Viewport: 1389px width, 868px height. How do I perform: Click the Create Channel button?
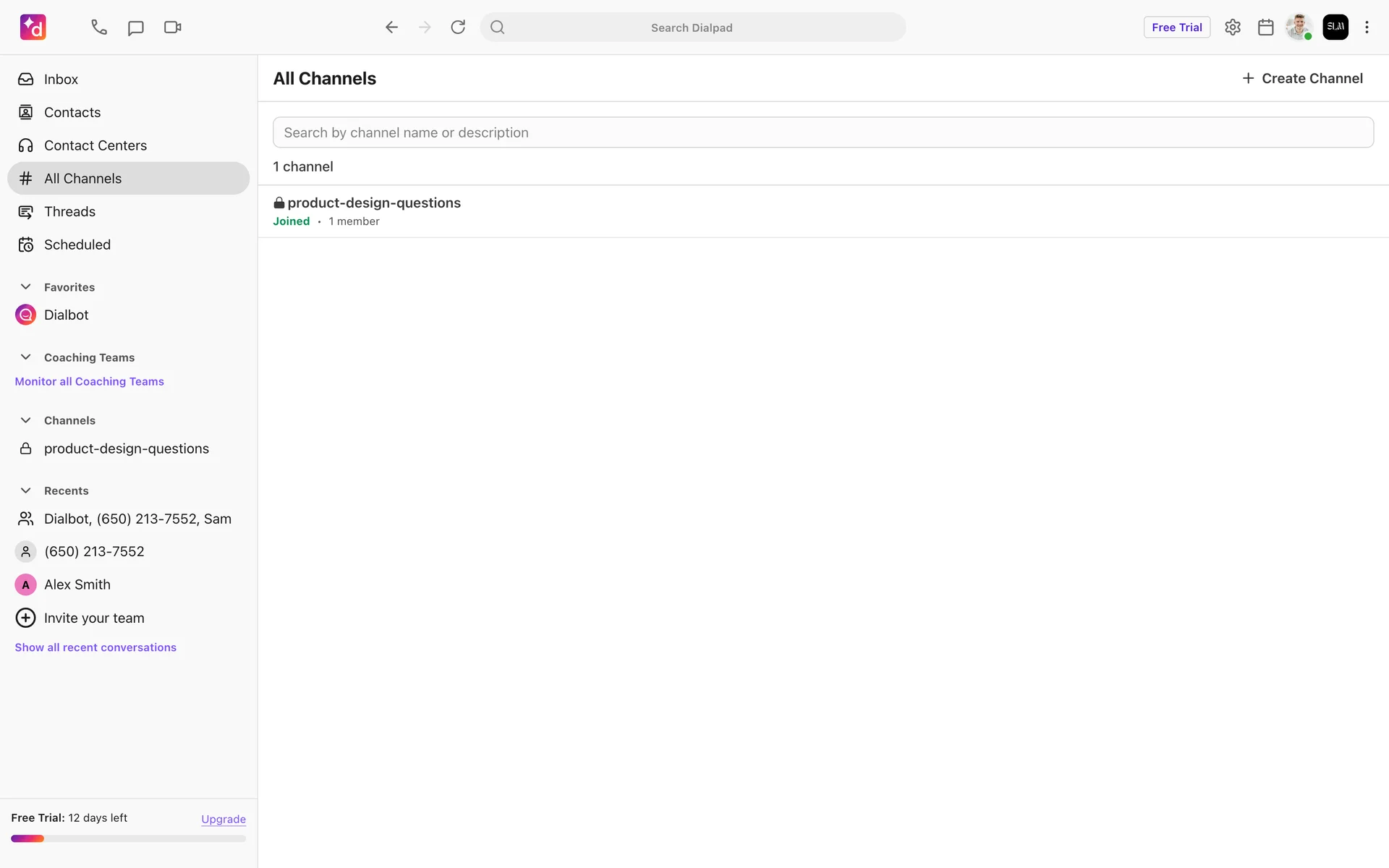point(1302,78)
